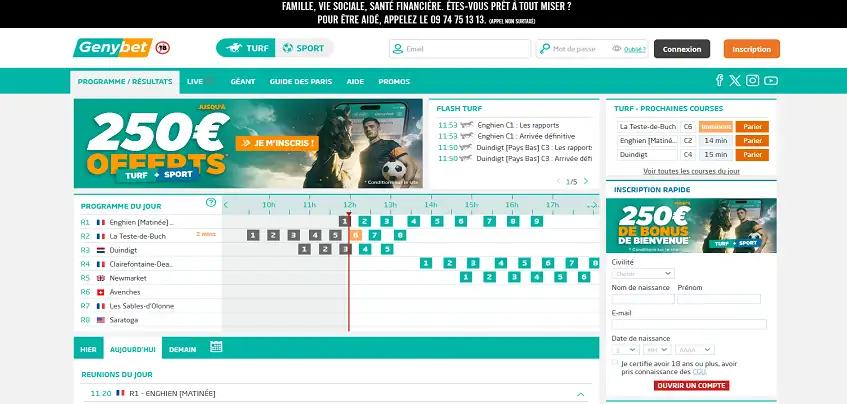The width and height of the screenshot is (847, 404).
Task: Open the PROMOS menu item
Action: point(394,82)
